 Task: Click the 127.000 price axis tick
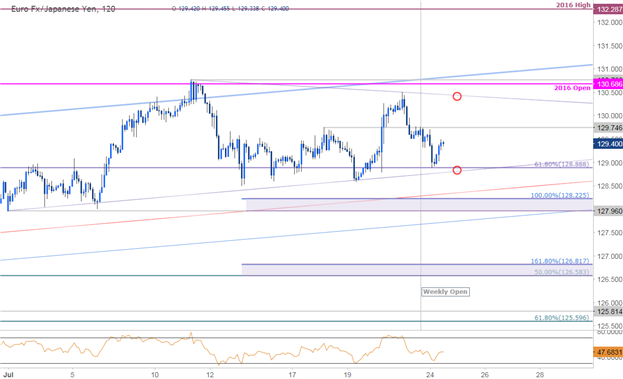click(609, 256)
